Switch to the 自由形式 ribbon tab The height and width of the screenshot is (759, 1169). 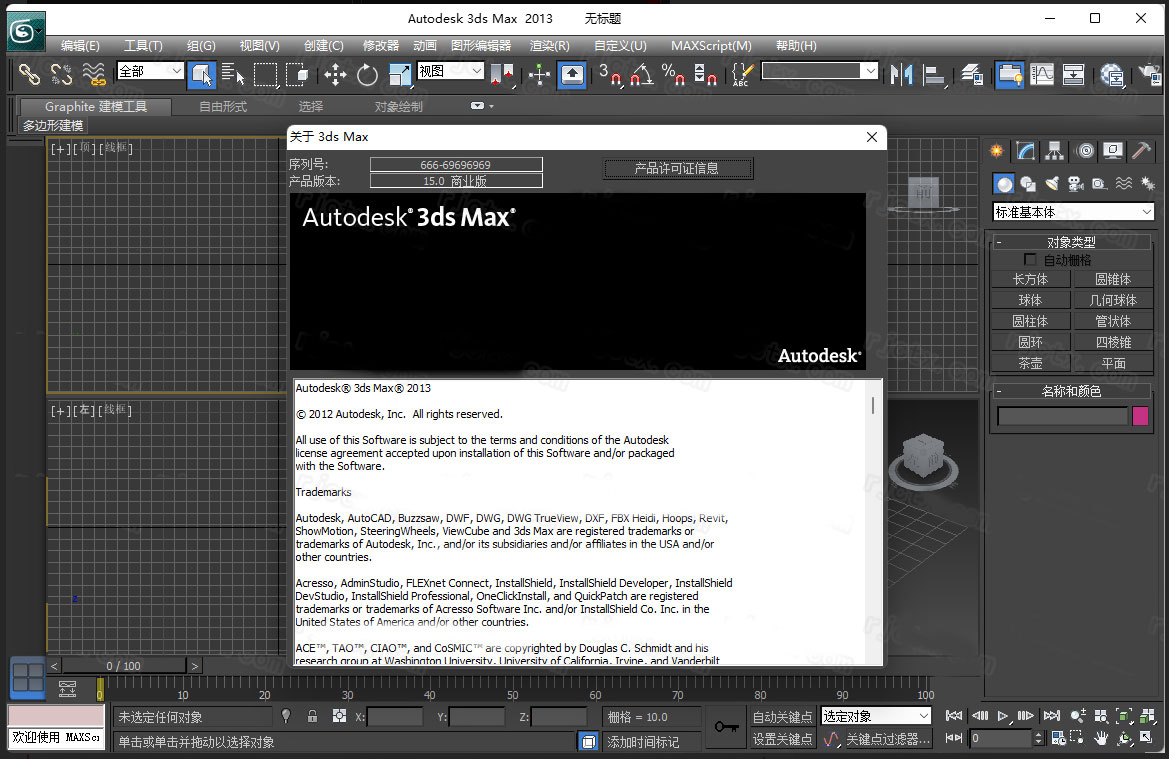[x=220, y=105]
